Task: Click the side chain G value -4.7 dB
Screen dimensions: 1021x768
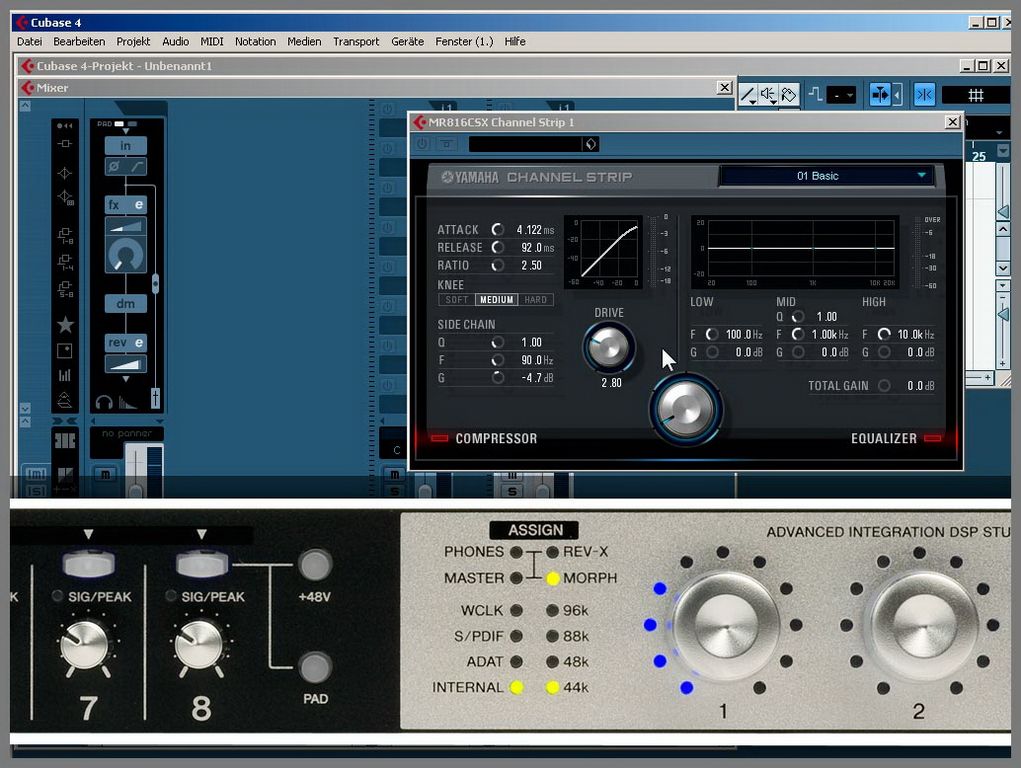Action: click(x=537, y=378)
